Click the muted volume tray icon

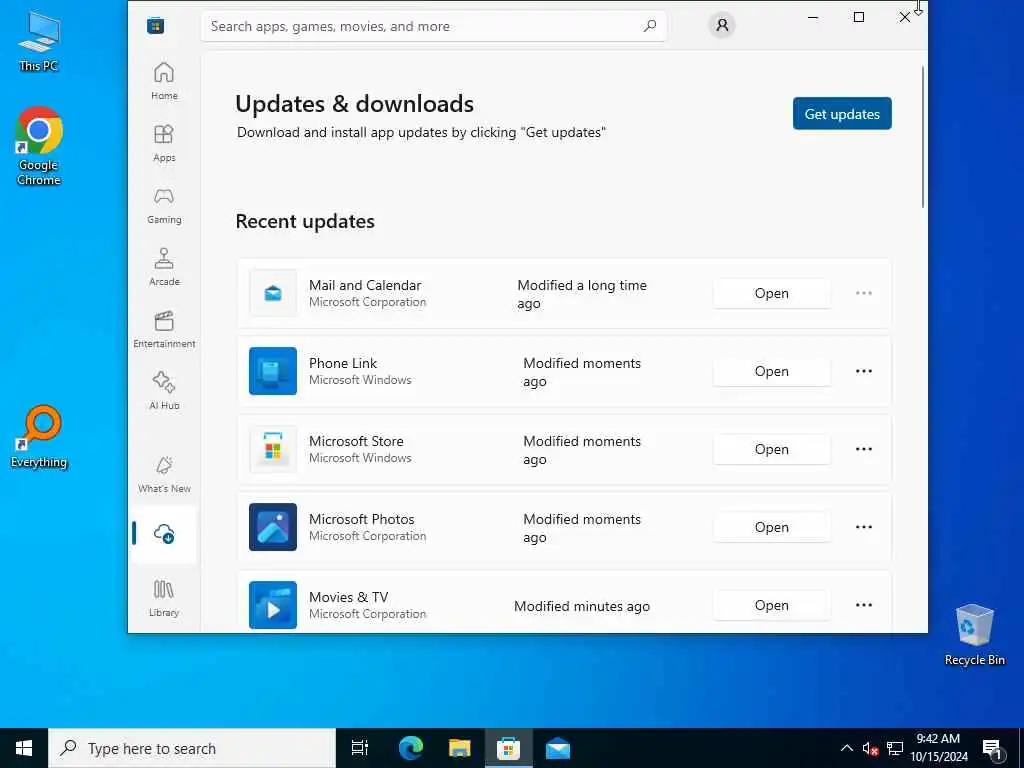coord(870,748)
